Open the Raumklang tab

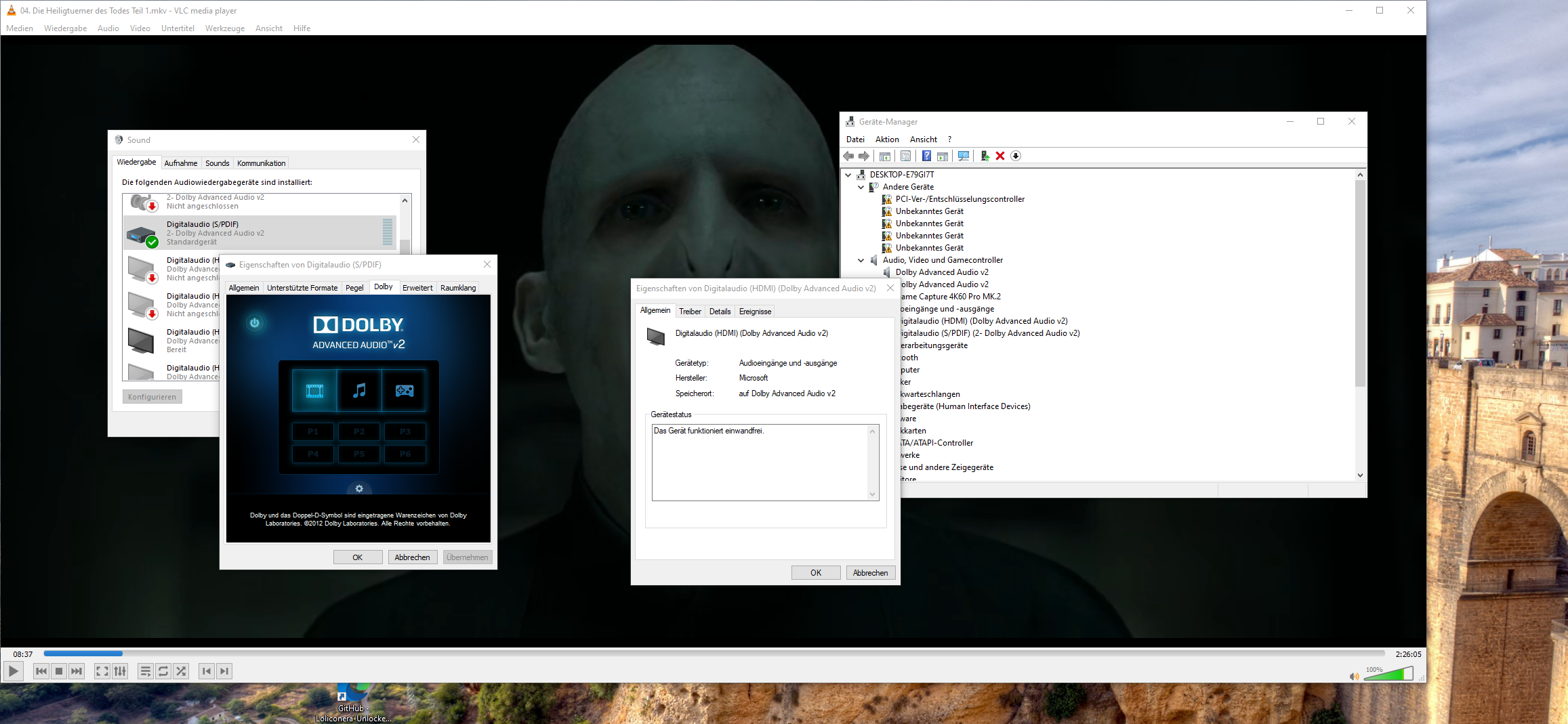(458, 288)
